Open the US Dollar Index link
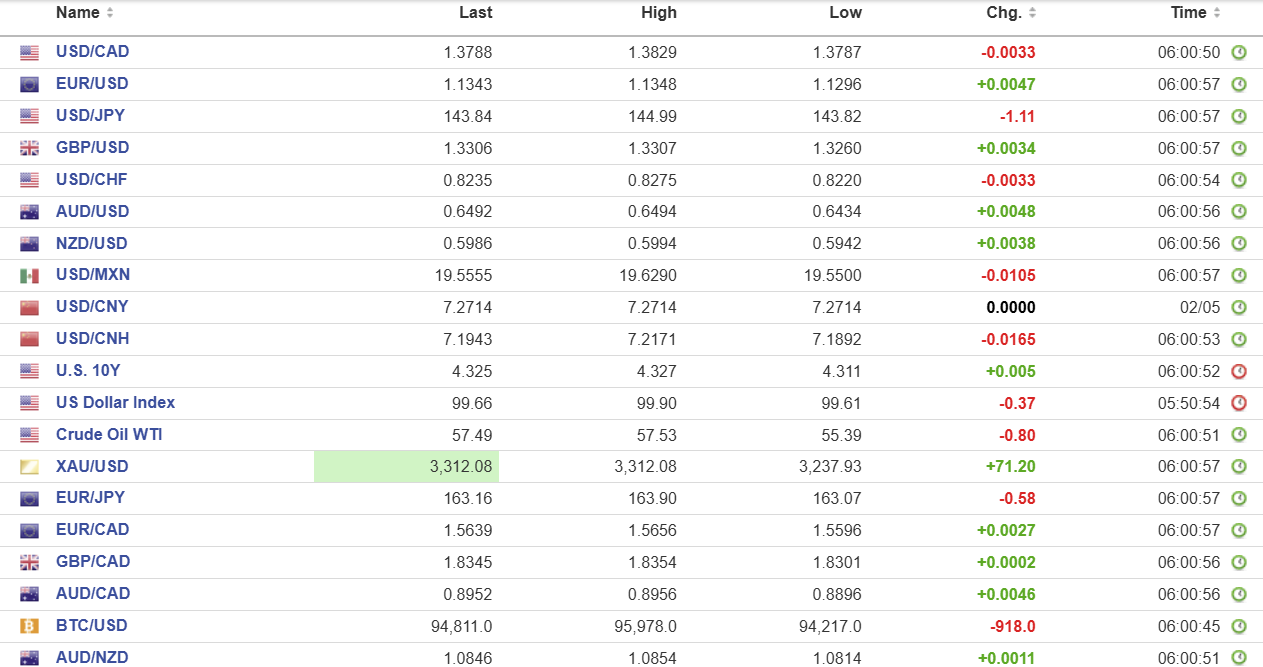The width and height of the screenshot is (1263, 667). [x=115, y=402]
